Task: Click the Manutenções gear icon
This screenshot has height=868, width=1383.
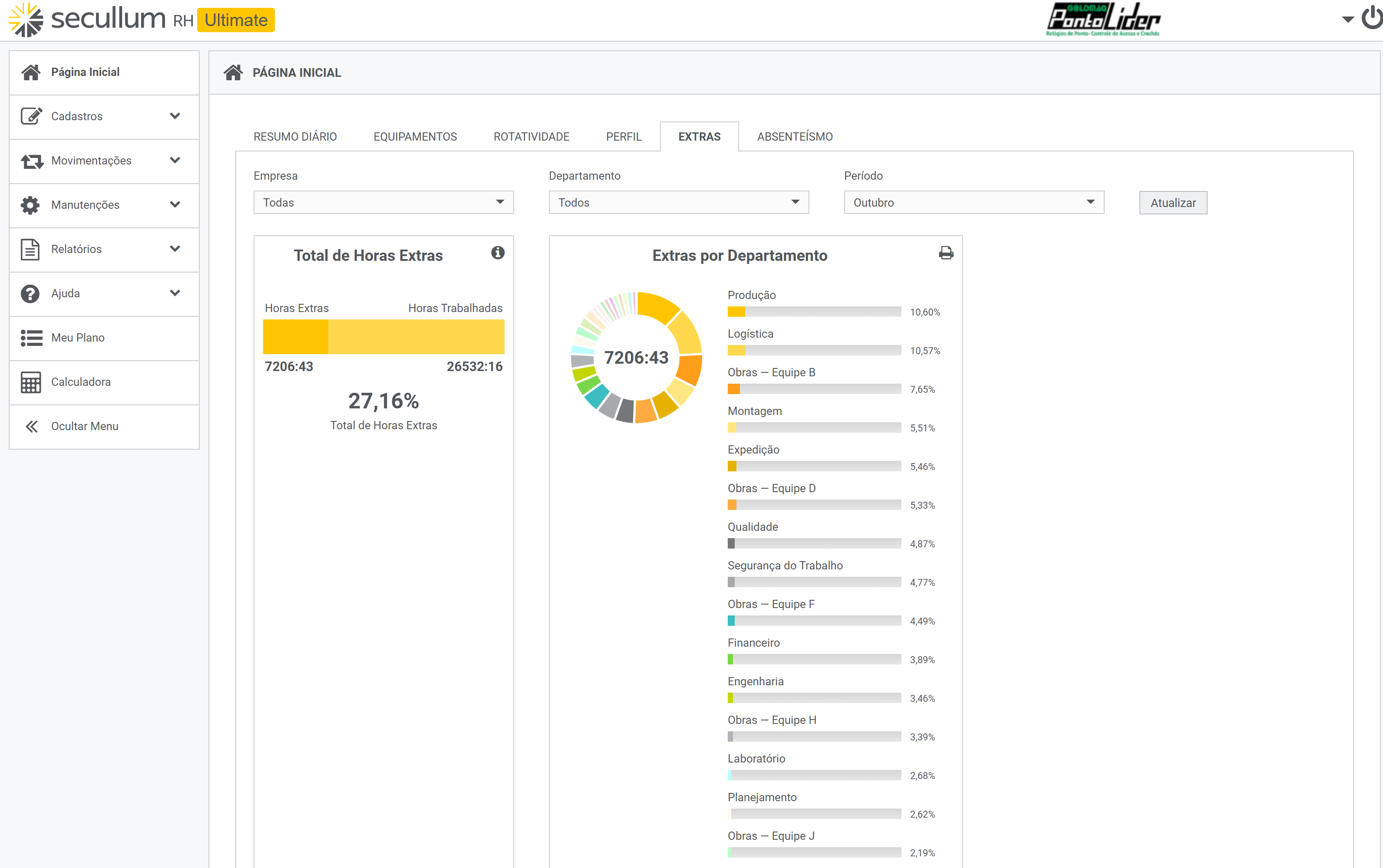Action: coord(30,205)
